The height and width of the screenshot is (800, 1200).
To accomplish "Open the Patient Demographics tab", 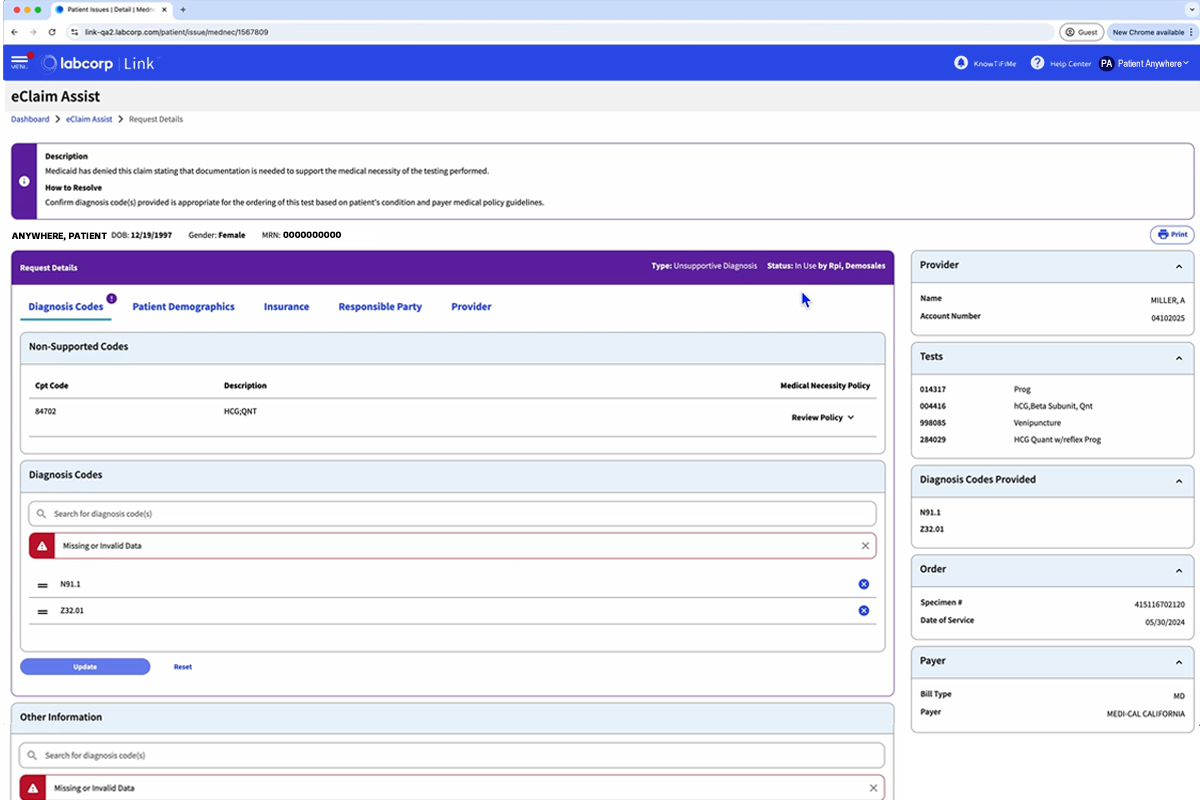I will click(183, 307).
